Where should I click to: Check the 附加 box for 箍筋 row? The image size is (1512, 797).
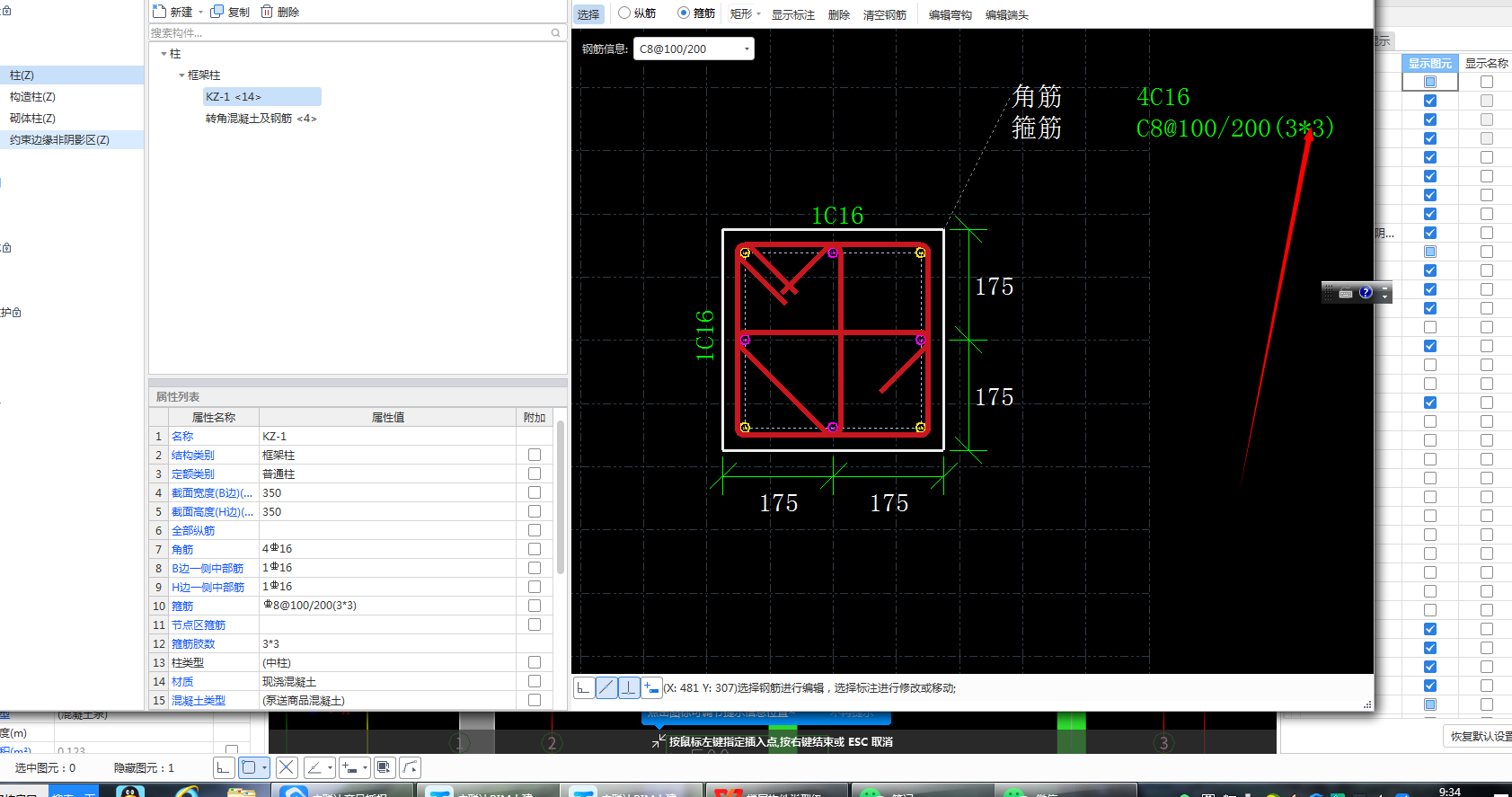tap(535, 606)
